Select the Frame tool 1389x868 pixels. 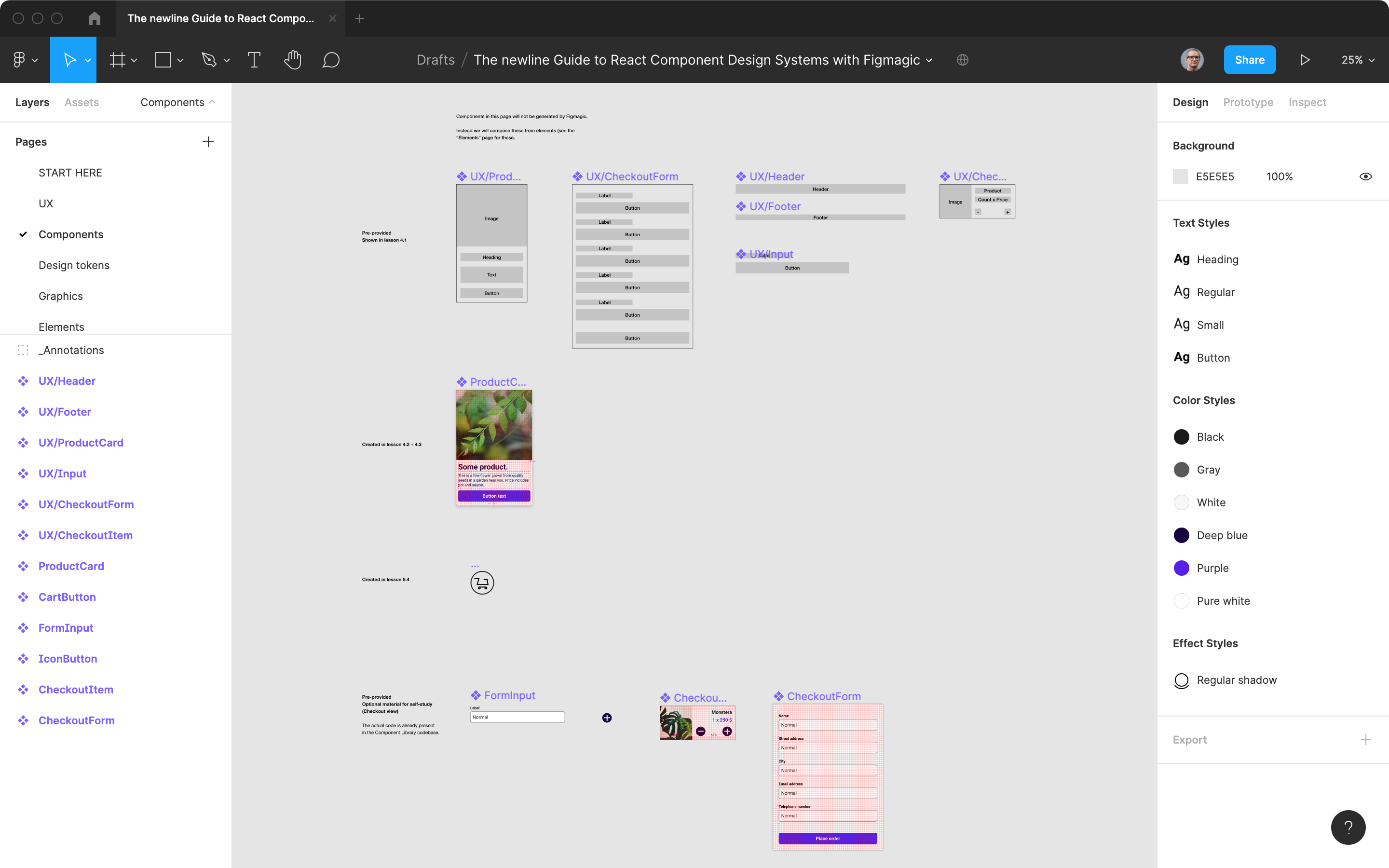pos(118,59)
